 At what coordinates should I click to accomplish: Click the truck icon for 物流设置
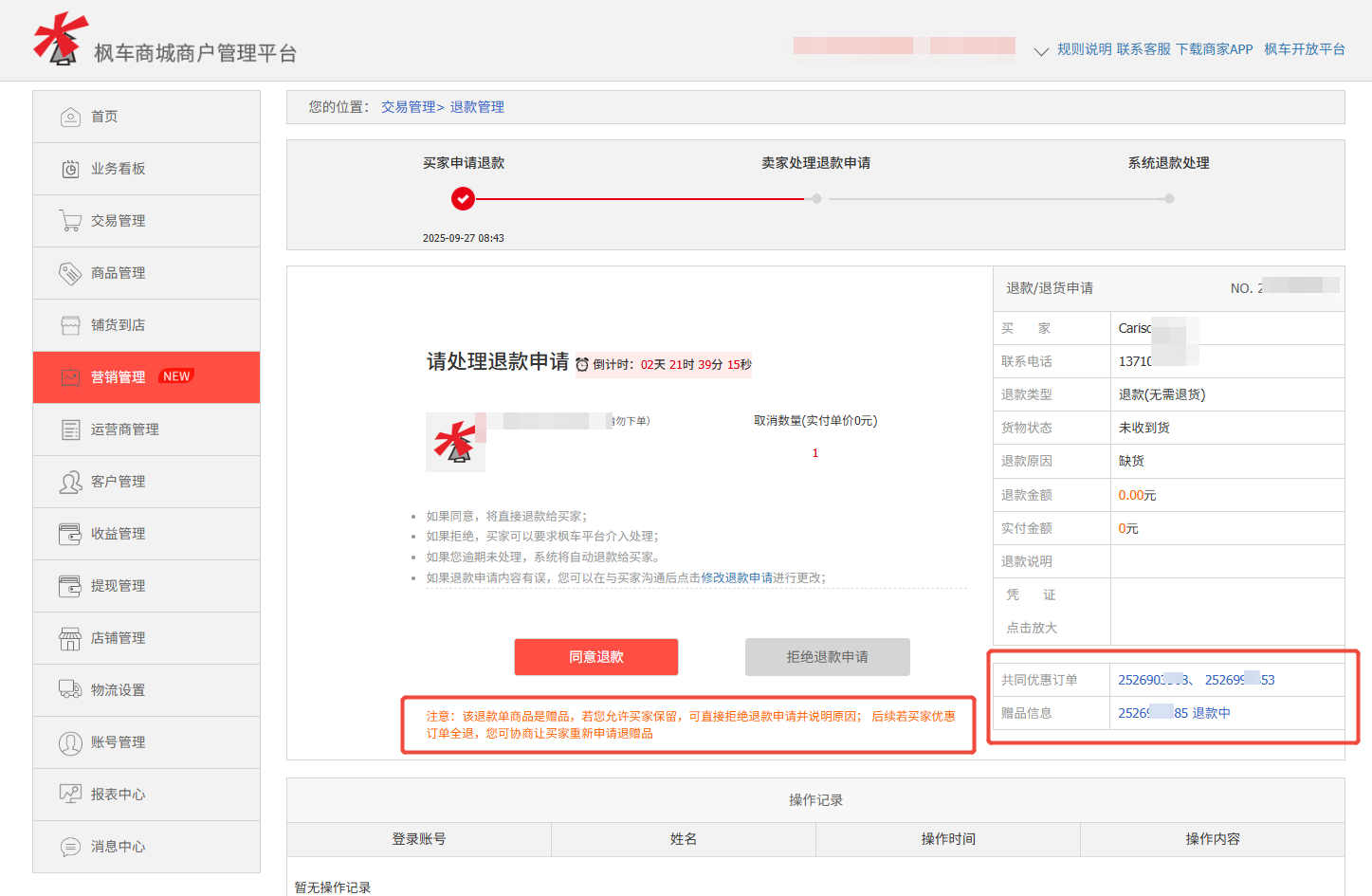pos(71,689)
